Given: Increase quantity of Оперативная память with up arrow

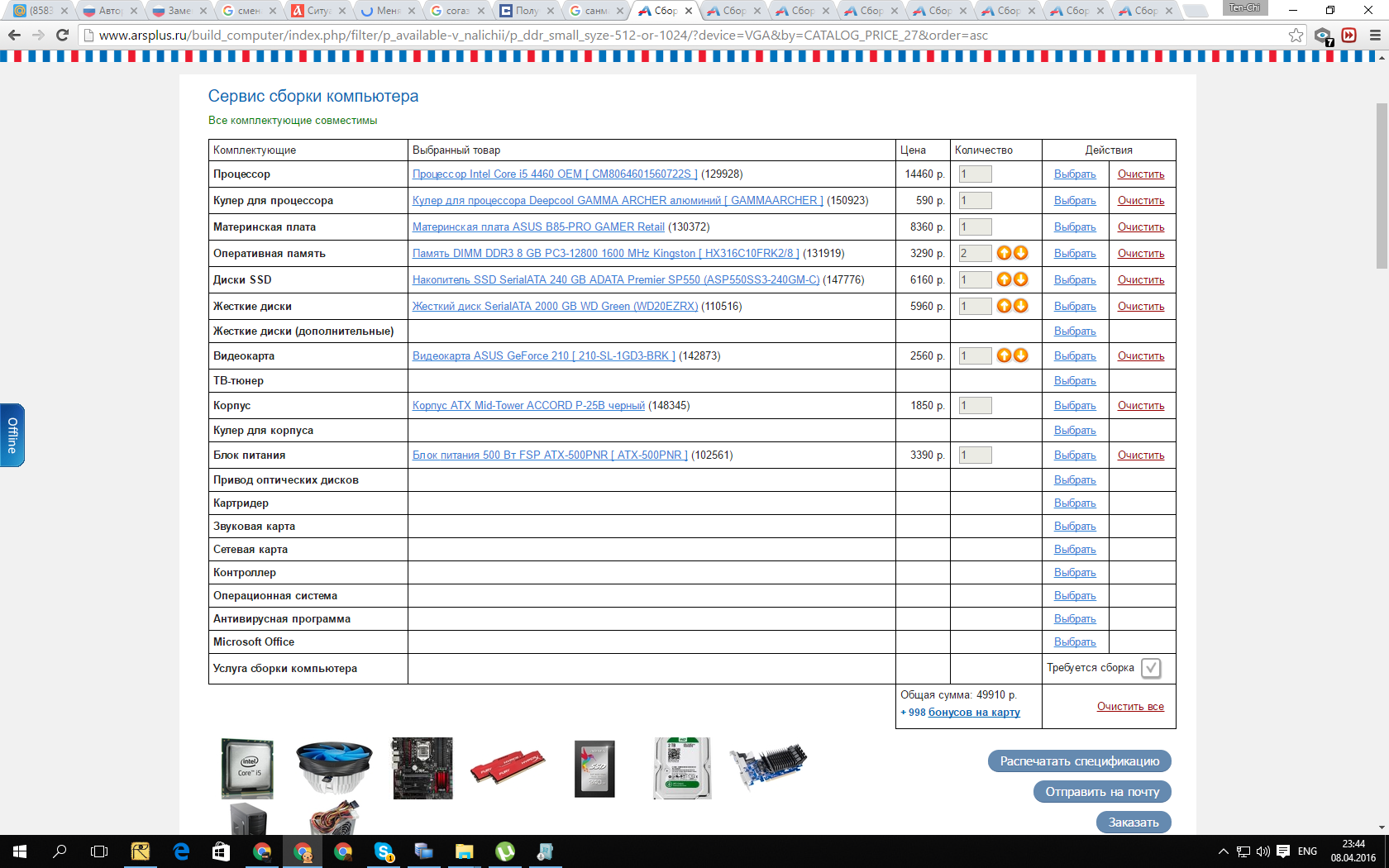Looking at the screenshot, I should tap(1004, 253).
